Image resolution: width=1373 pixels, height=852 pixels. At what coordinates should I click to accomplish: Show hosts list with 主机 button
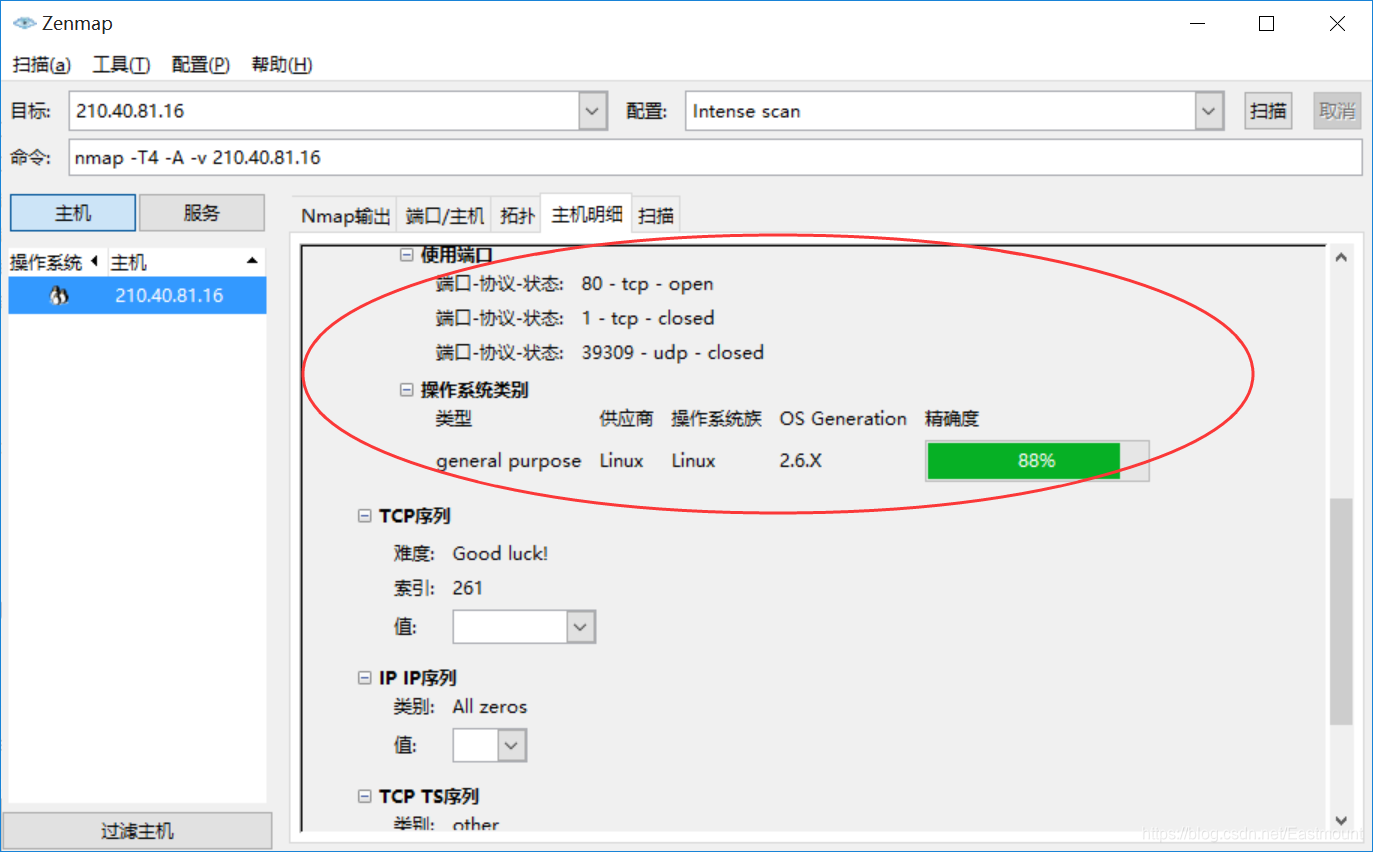73,213
